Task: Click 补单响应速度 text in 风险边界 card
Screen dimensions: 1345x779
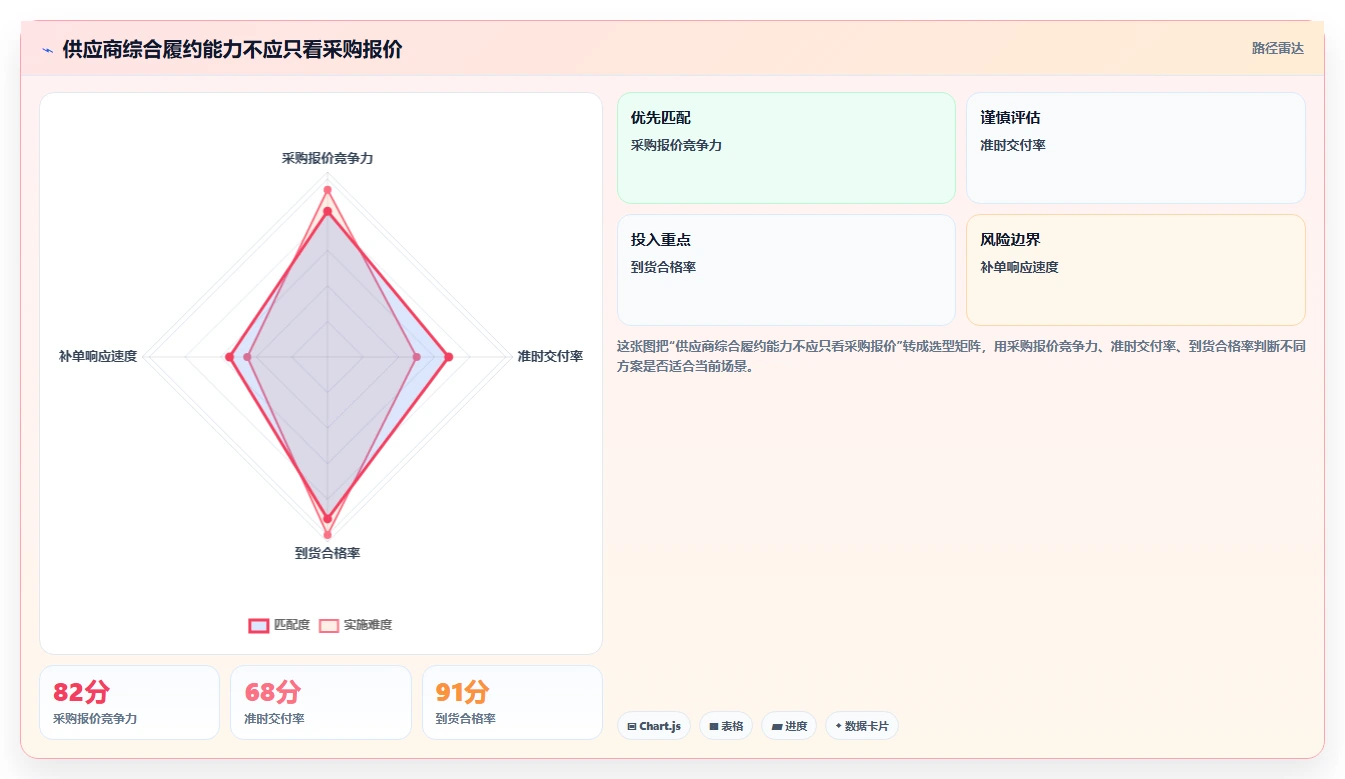Action: [x=1019, y=267]
